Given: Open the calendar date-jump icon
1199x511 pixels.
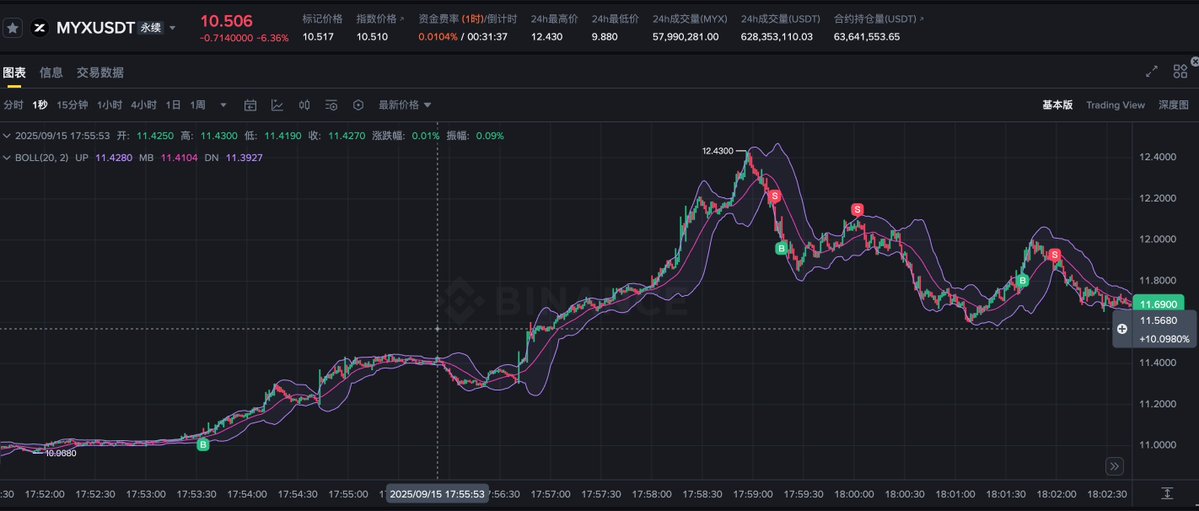Looking at the screenshot, I should [x=250, y=105].
